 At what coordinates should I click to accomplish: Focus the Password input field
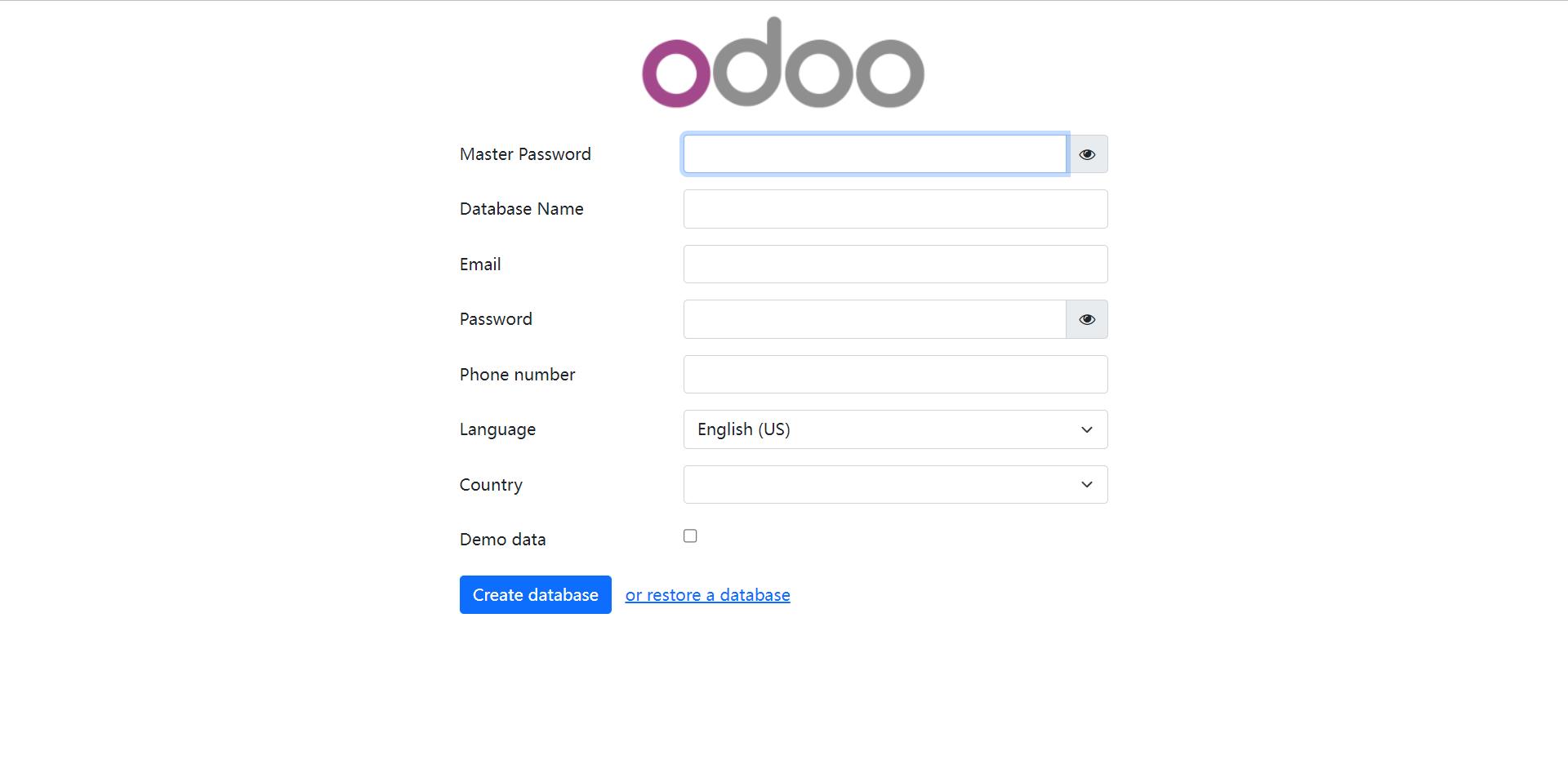click(874, 319)
